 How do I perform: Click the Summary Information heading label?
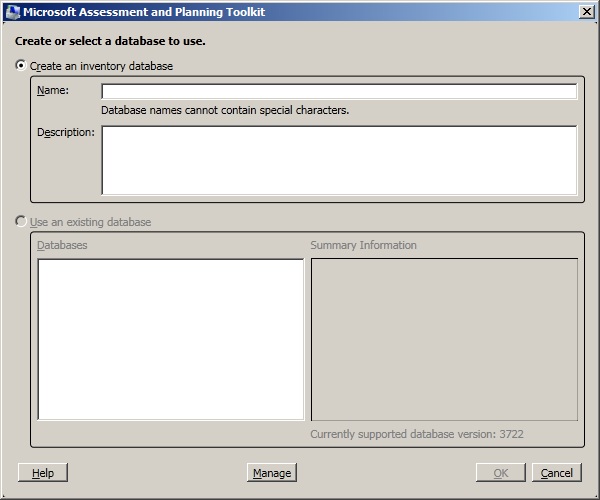click(363, 245)
